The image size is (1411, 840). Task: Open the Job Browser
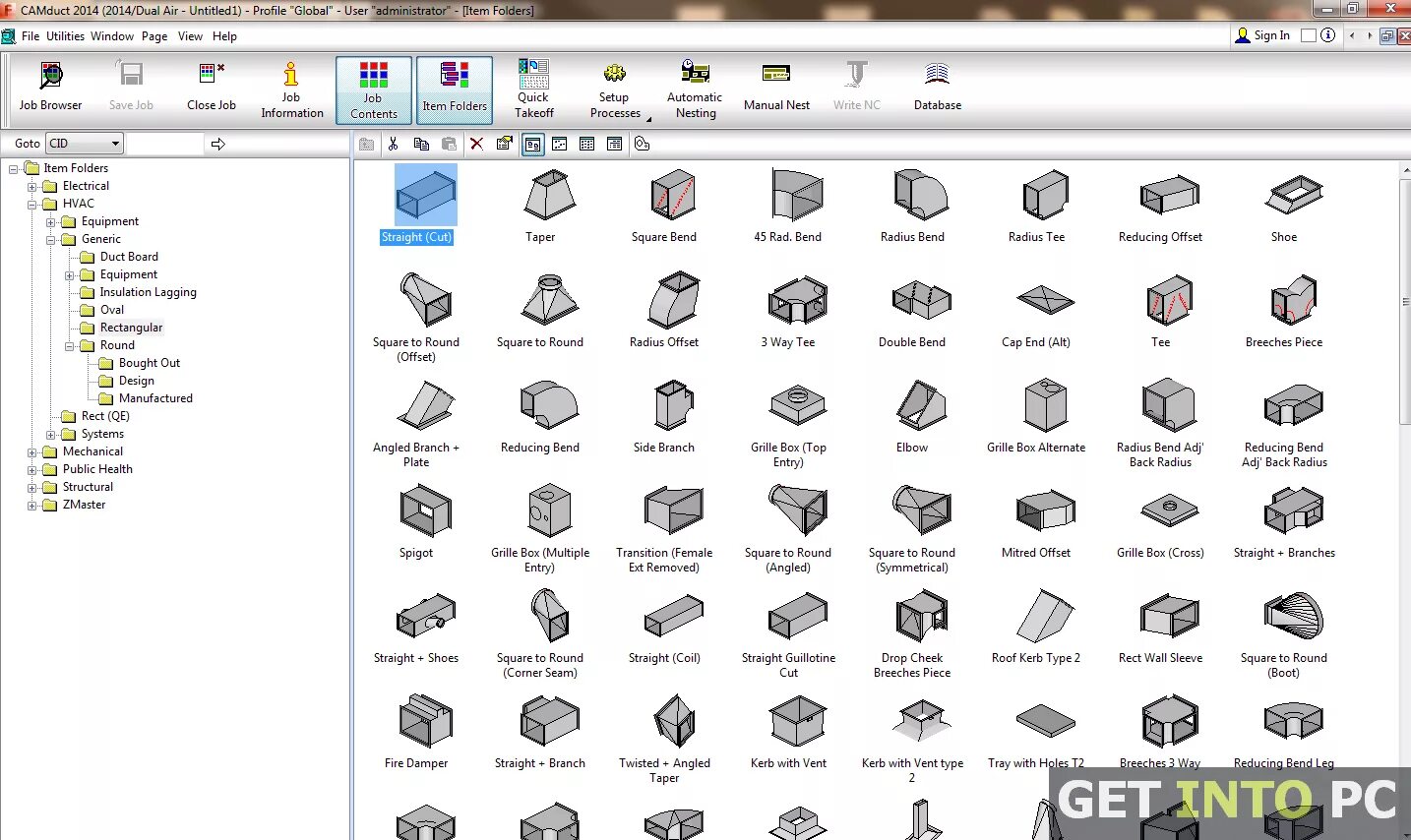(x=49, y=87)
